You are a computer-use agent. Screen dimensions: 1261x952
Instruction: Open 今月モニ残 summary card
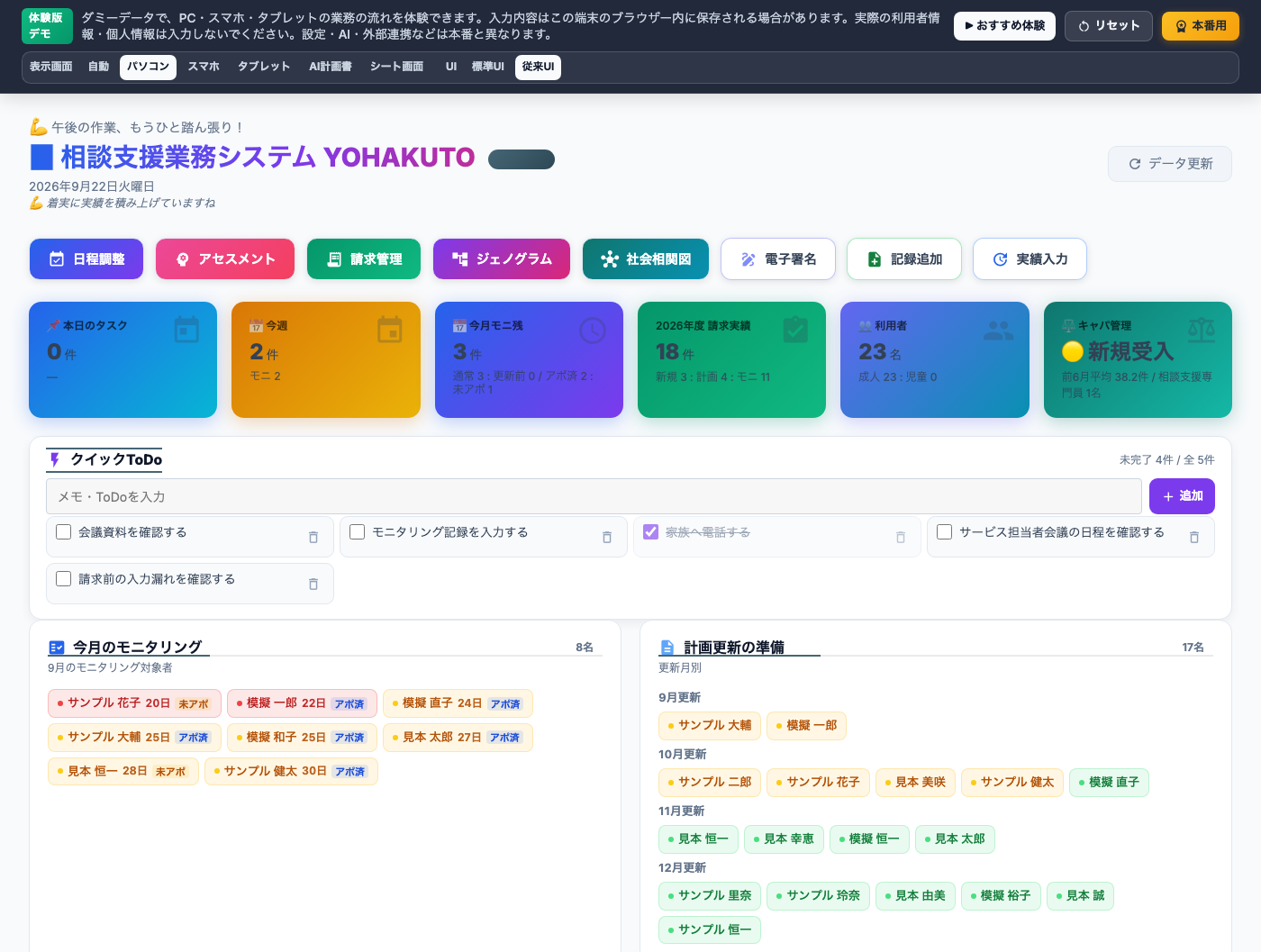[x=529, y=359]
